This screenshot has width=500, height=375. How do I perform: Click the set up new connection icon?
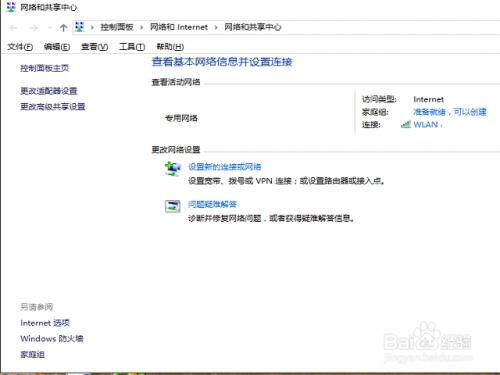[173, 168]
